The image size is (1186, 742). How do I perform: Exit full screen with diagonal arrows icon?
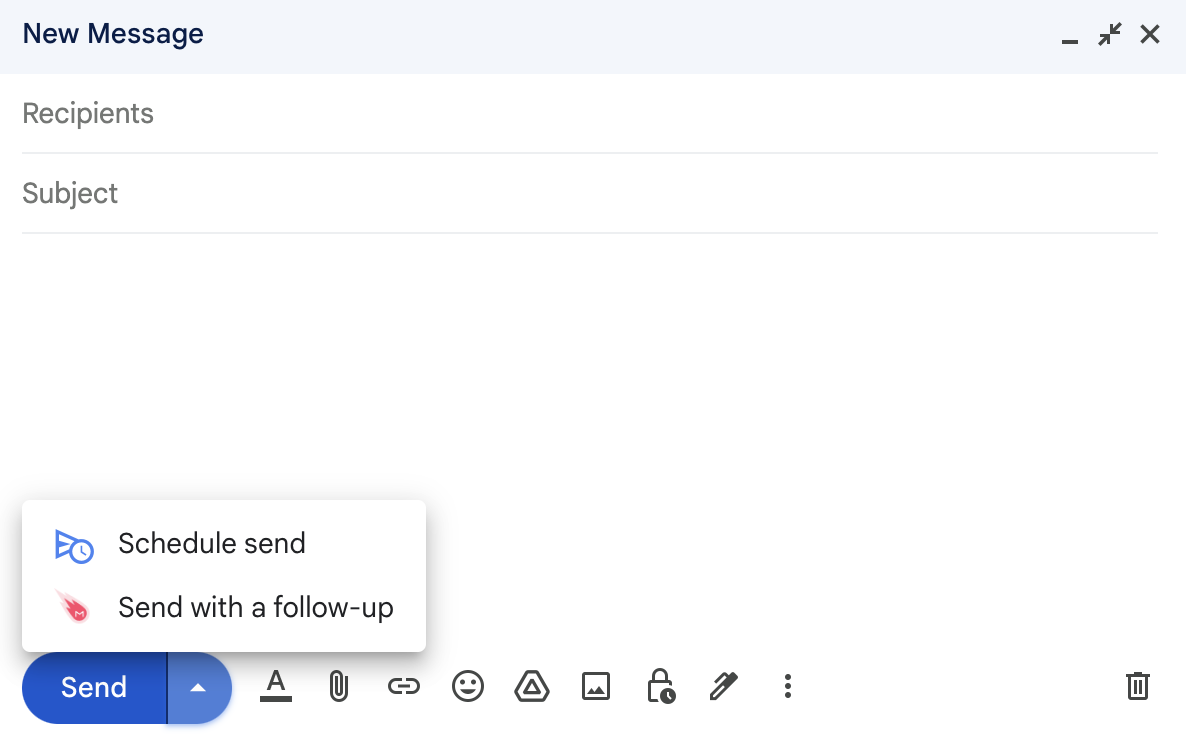pyautogui.click(x=1109, y=35)
